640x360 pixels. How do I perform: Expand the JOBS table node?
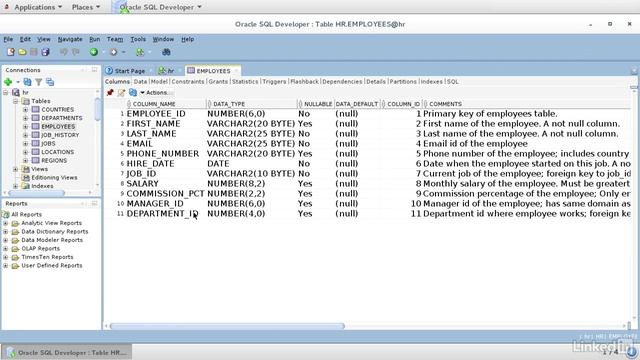tap(25, 143)
